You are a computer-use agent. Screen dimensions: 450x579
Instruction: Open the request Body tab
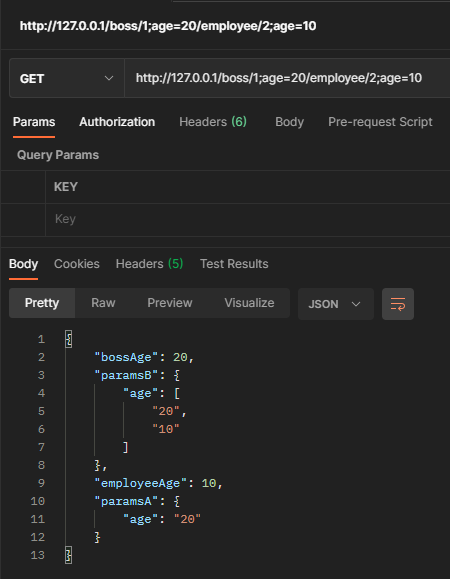(x=289, y=122)
